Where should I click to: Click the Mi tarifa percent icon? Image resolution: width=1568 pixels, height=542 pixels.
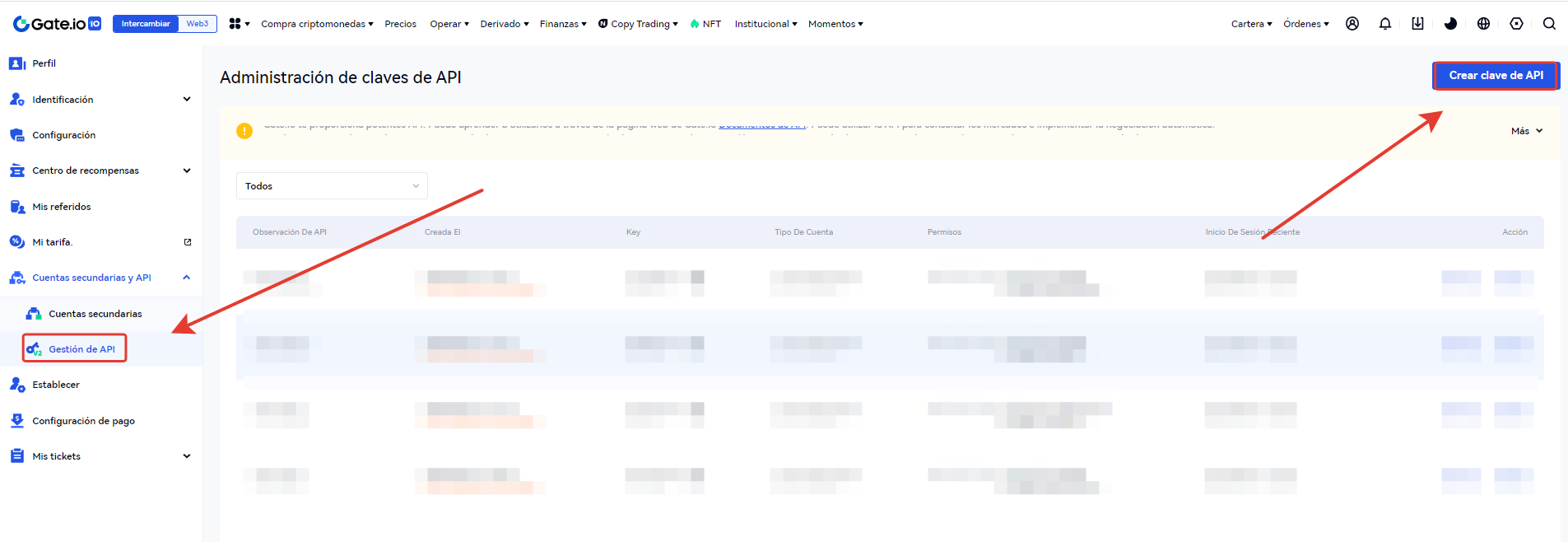17,242
